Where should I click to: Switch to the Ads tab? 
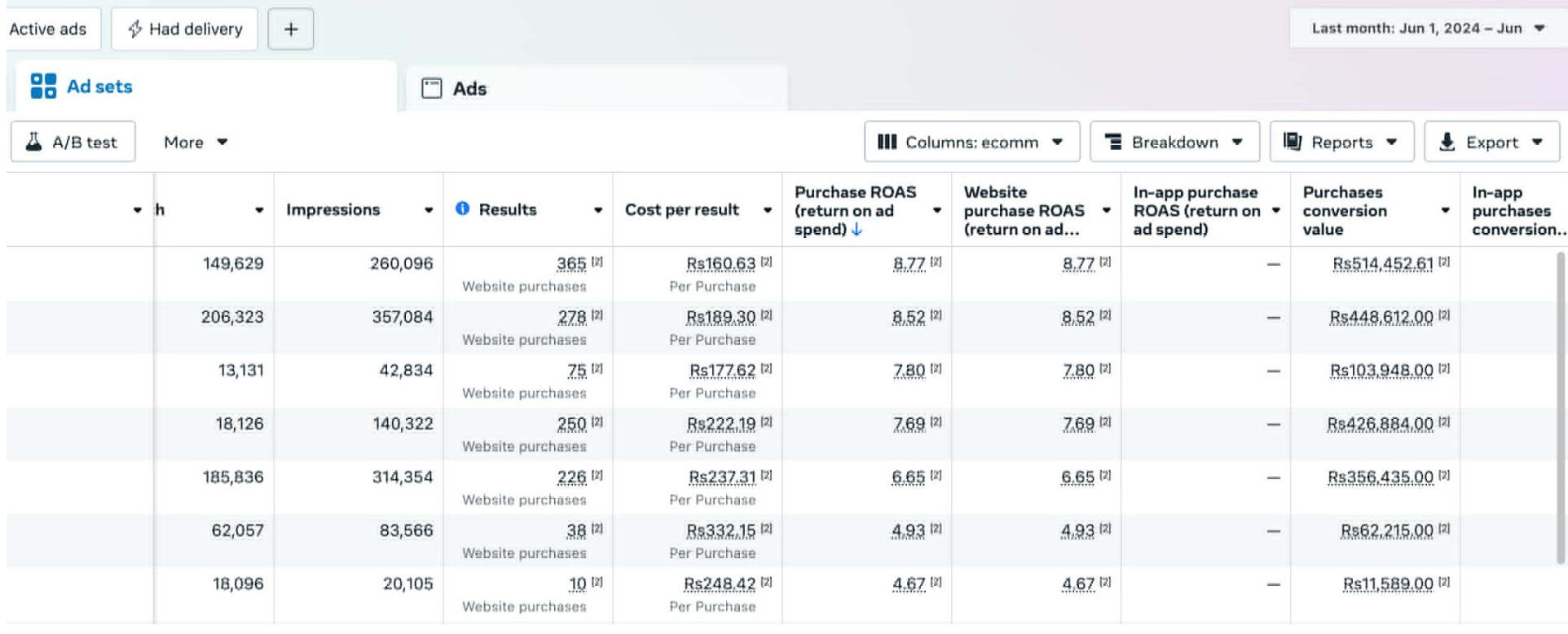click(x=469, y=88)
